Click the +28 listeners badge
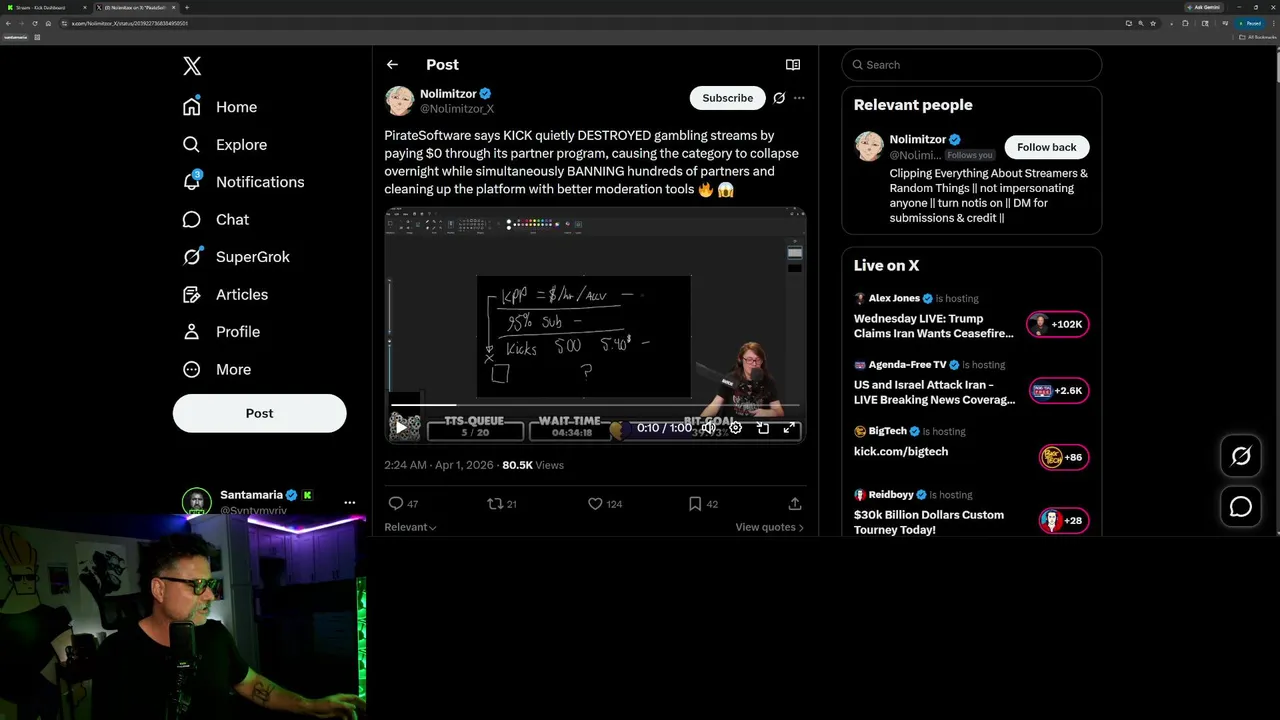Viewport: 1280px width, 720px height. click(1063, 520)
